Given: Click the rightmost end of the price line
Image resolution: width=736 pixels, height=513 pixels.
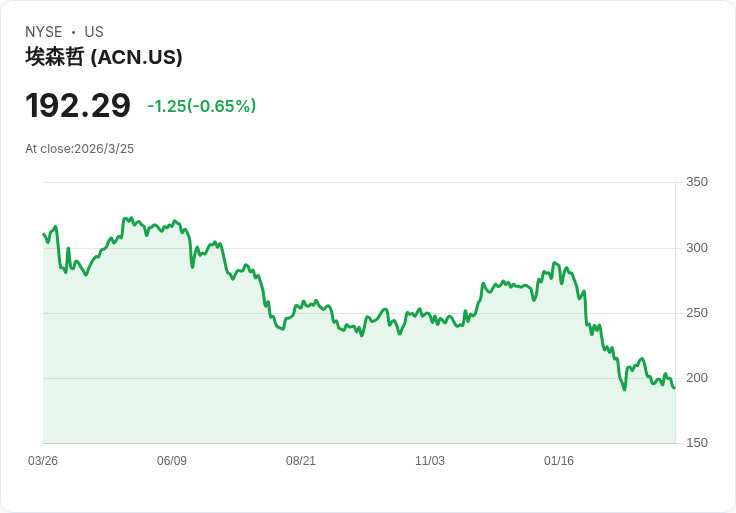Looking at the screenshot, I should [x=674, y=387].
